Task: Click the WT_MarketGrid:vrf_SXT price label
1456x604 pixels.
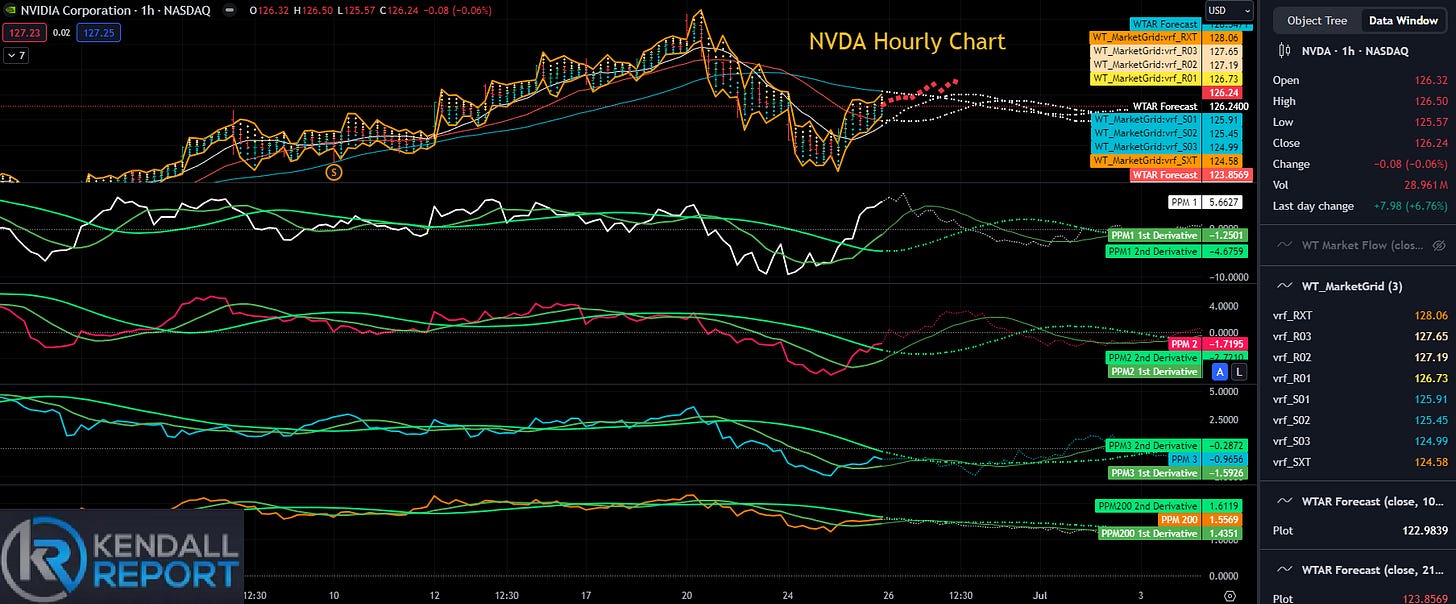Action: tap(1144, 160)
